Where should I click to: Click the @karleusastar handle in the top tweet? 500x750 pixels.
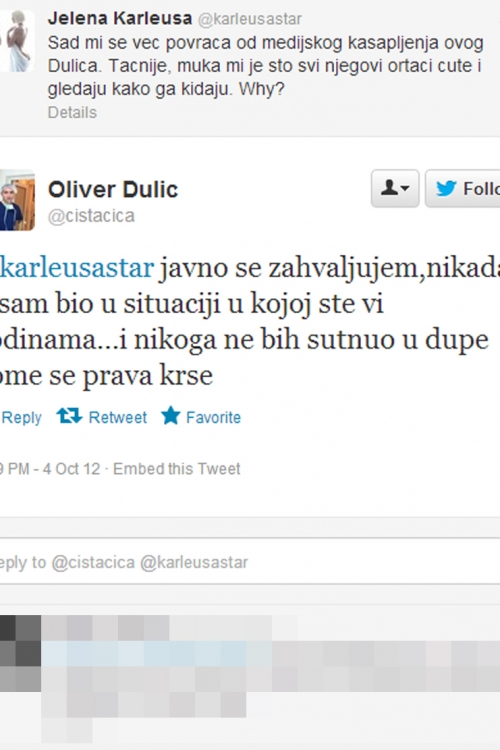coord(249,19)
